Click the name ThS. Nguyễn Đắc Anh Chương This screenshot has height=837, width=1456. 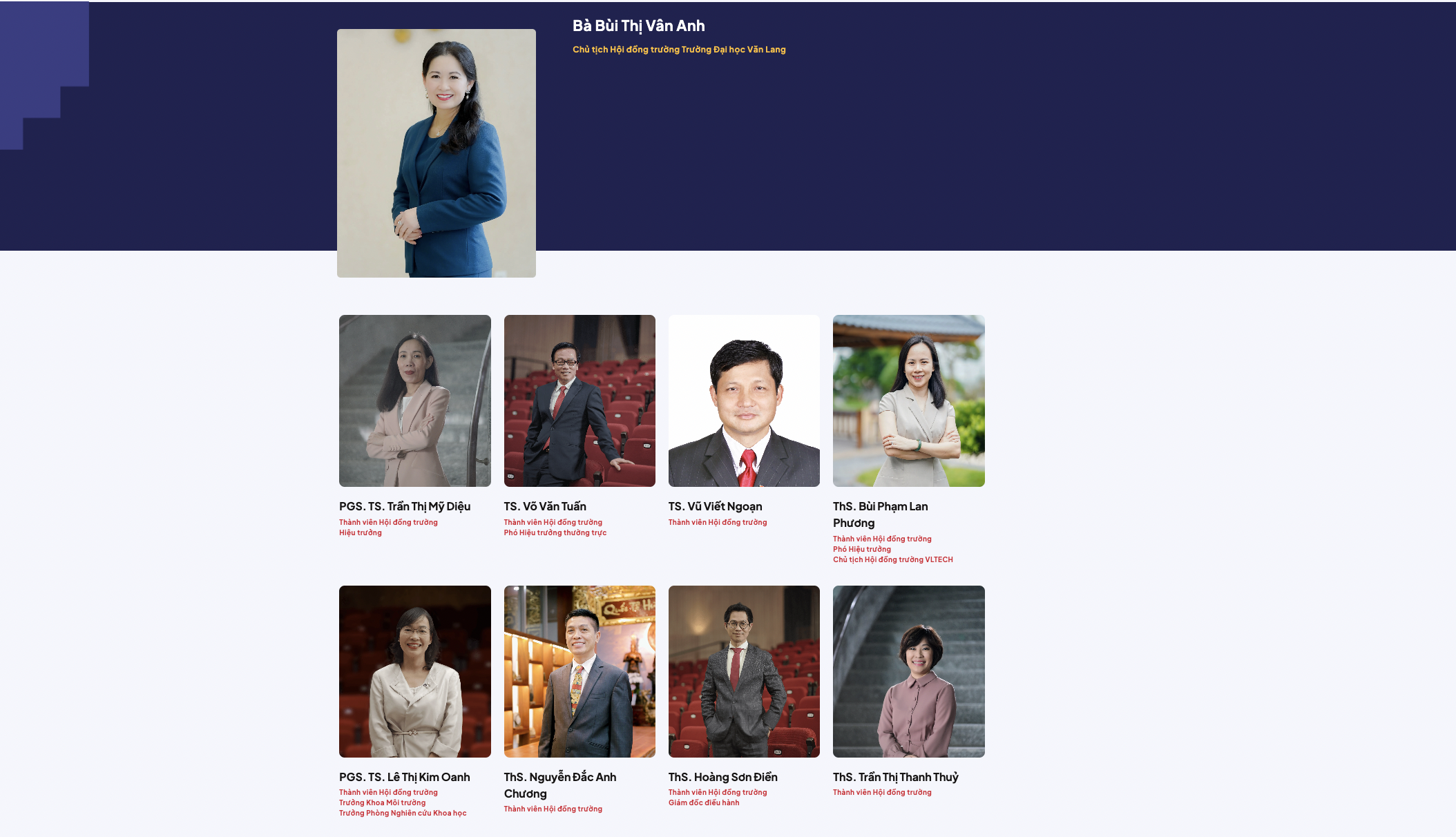pos(560,785)
